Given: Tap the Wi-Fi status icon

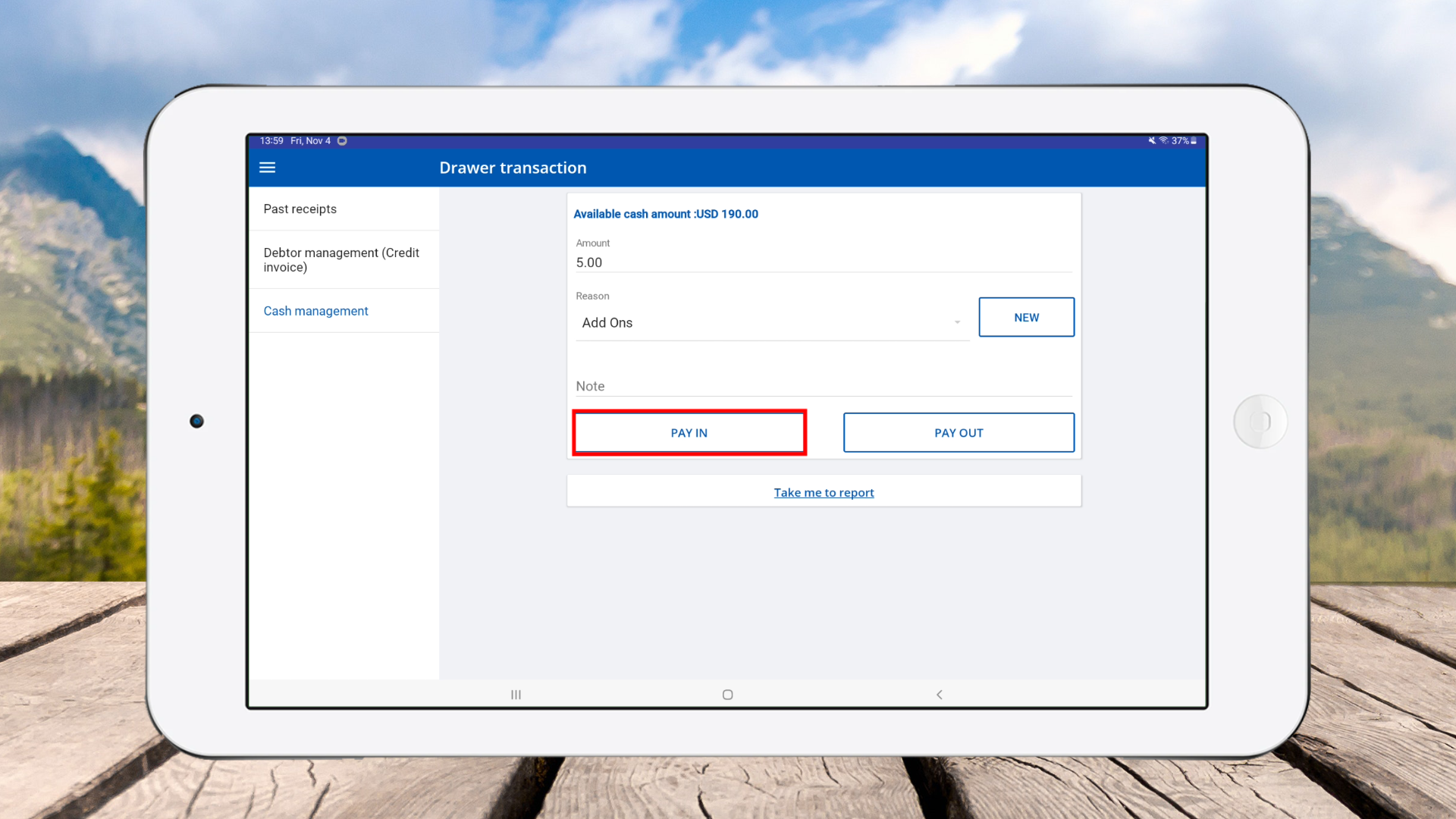Looking at the screenshot, I should pos(1163,141).
